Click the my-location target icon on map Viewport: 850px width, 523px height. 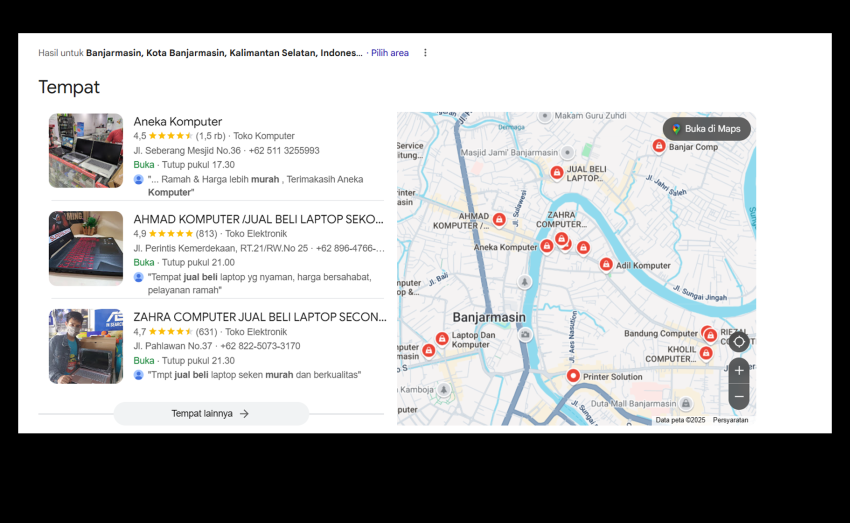pyautogui.click(x=739, y=342)
